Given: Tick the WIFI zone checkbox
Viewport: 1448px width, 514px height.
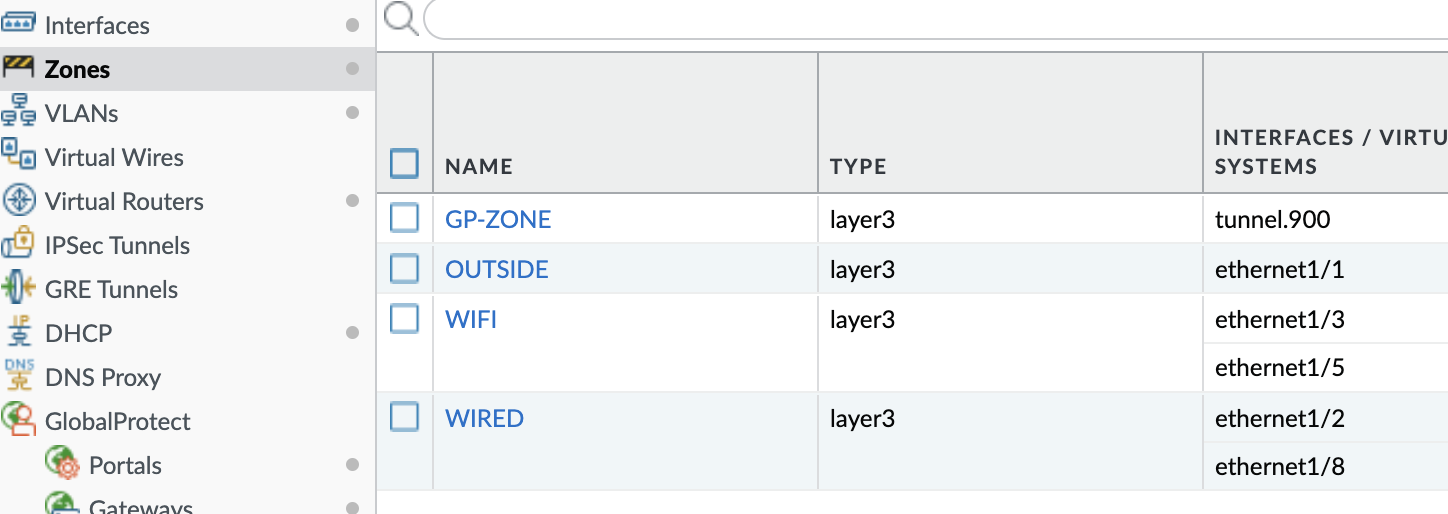Looking at the screenshot, I should [x=404, y=319].
